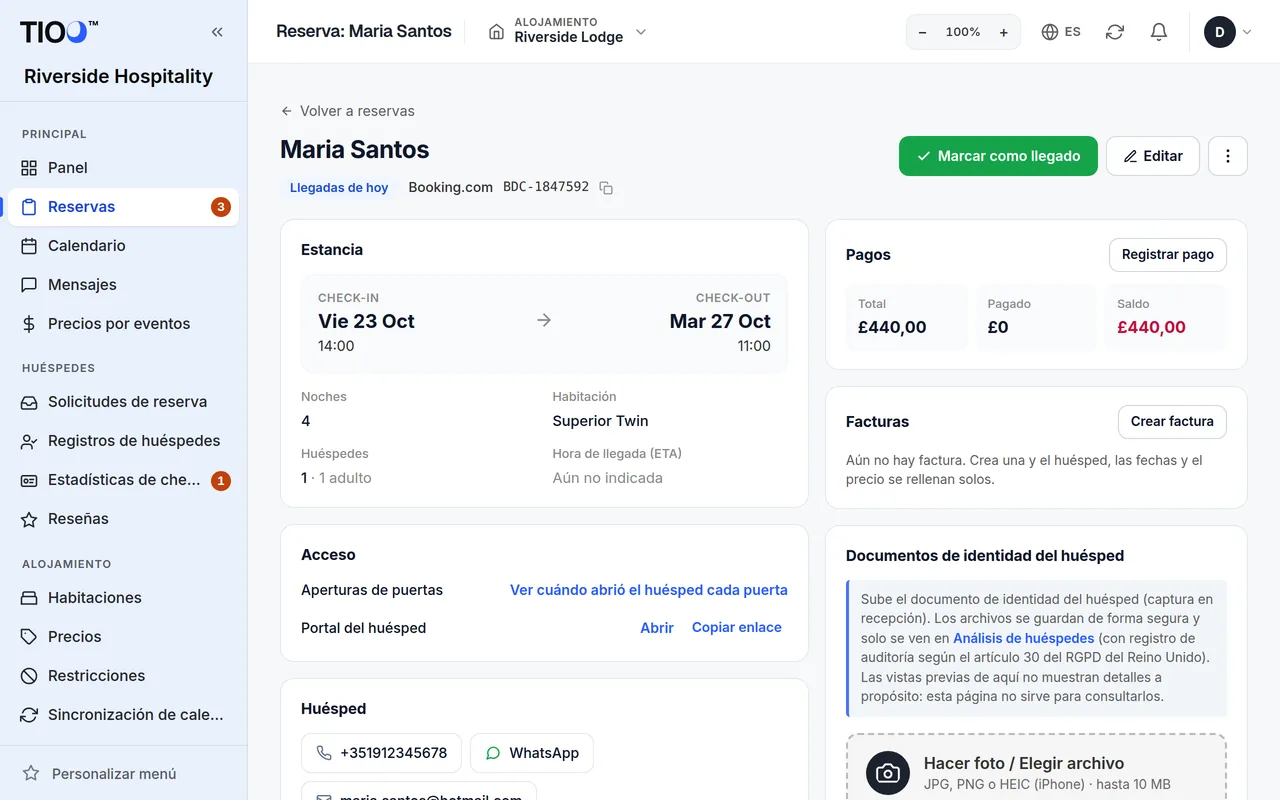Click the Editar button

coord(1153,156)
